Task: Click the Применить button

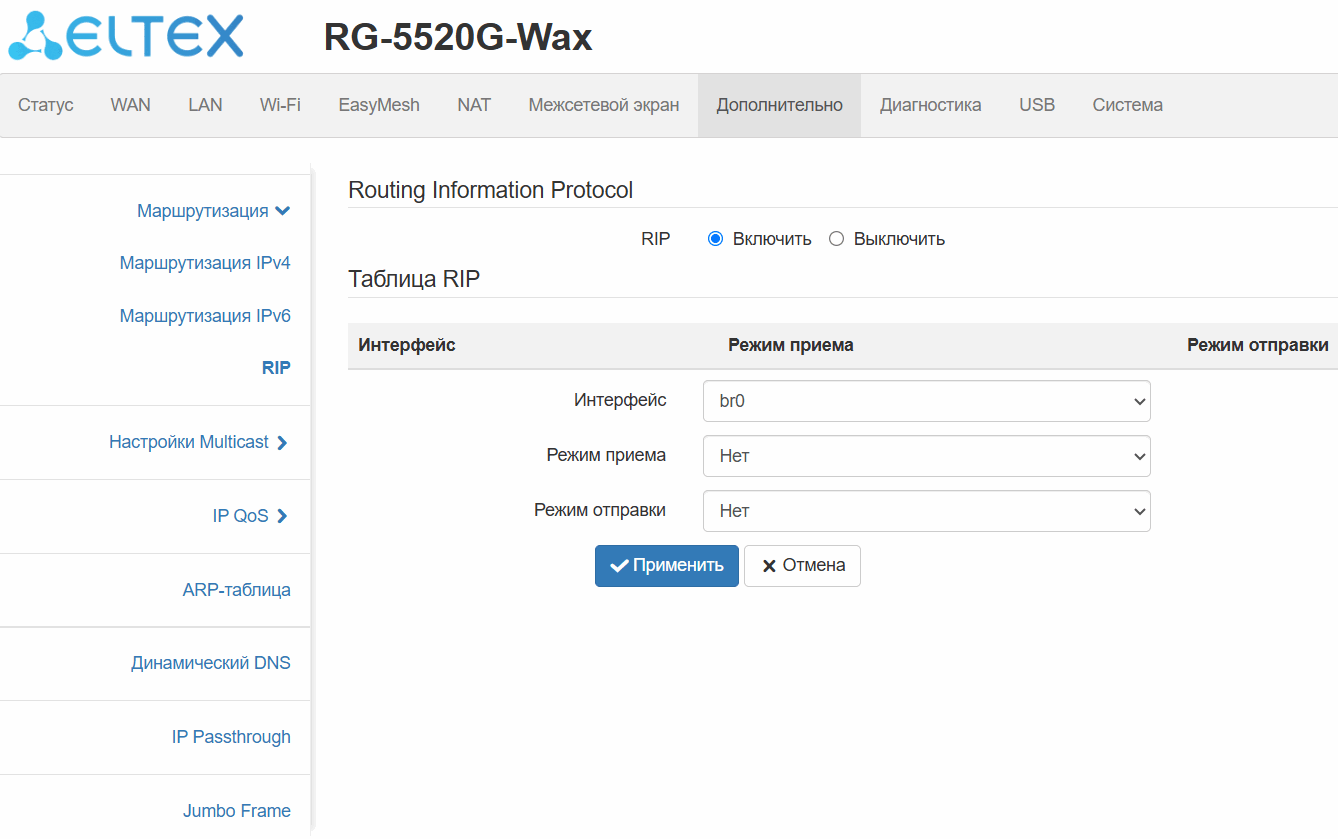Action: click(x=666, y=566)
